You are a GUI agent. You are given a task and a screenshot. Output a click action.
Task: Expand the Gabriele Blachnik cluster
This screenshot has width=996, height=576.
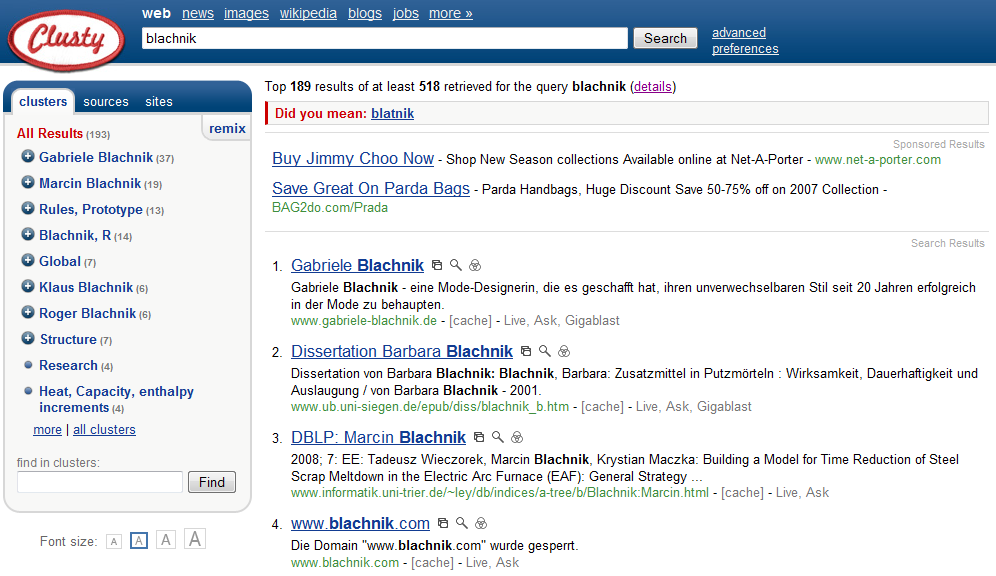coord(27,156)
